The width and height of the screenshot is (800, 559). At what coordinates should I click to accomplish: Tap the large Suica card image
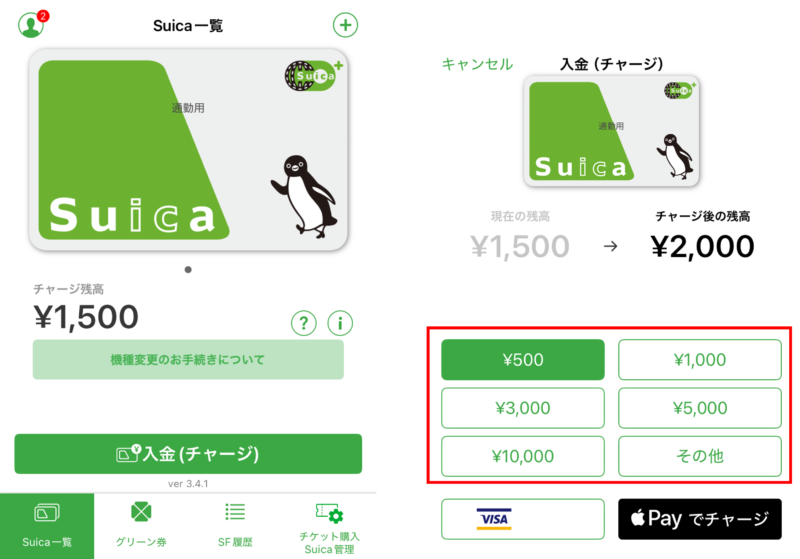coord(188,149)
